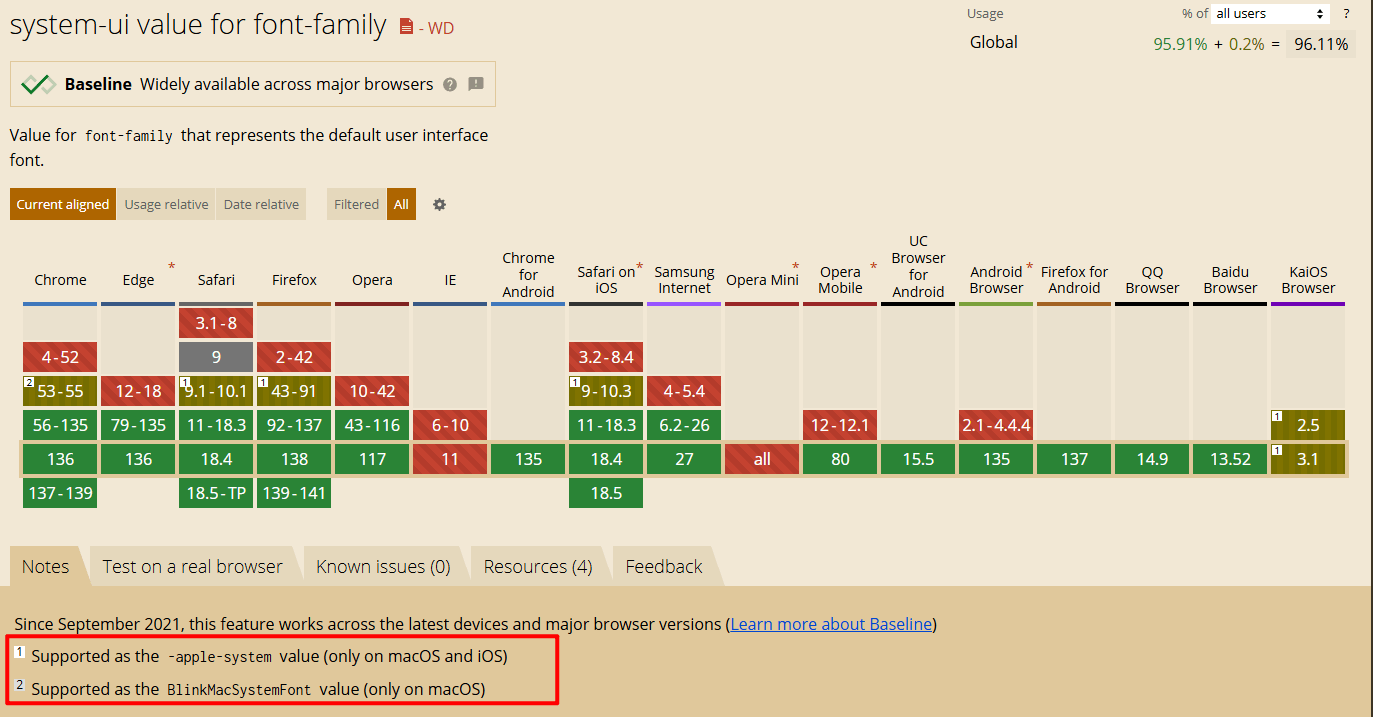Open the settings gear icon
Viewport: 1373px width, 717px height.
pos(439,204)
